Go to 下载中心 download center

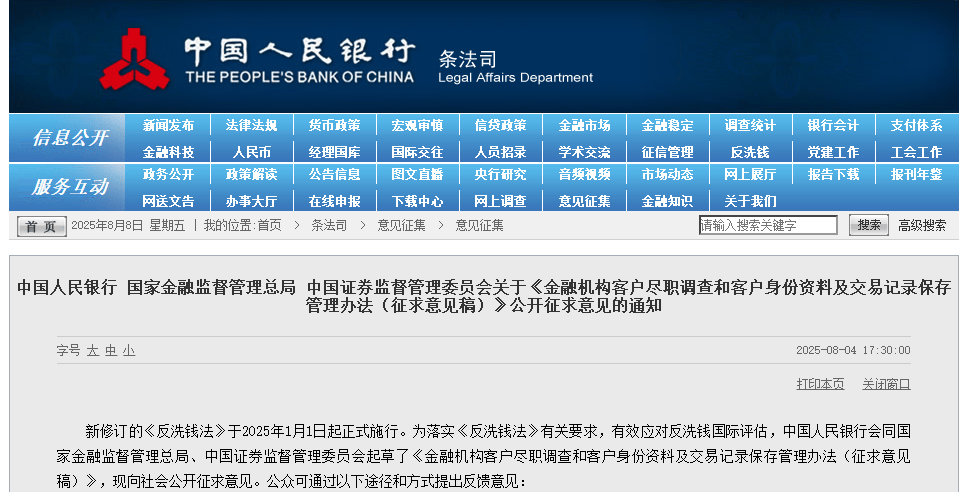point(417,201)
